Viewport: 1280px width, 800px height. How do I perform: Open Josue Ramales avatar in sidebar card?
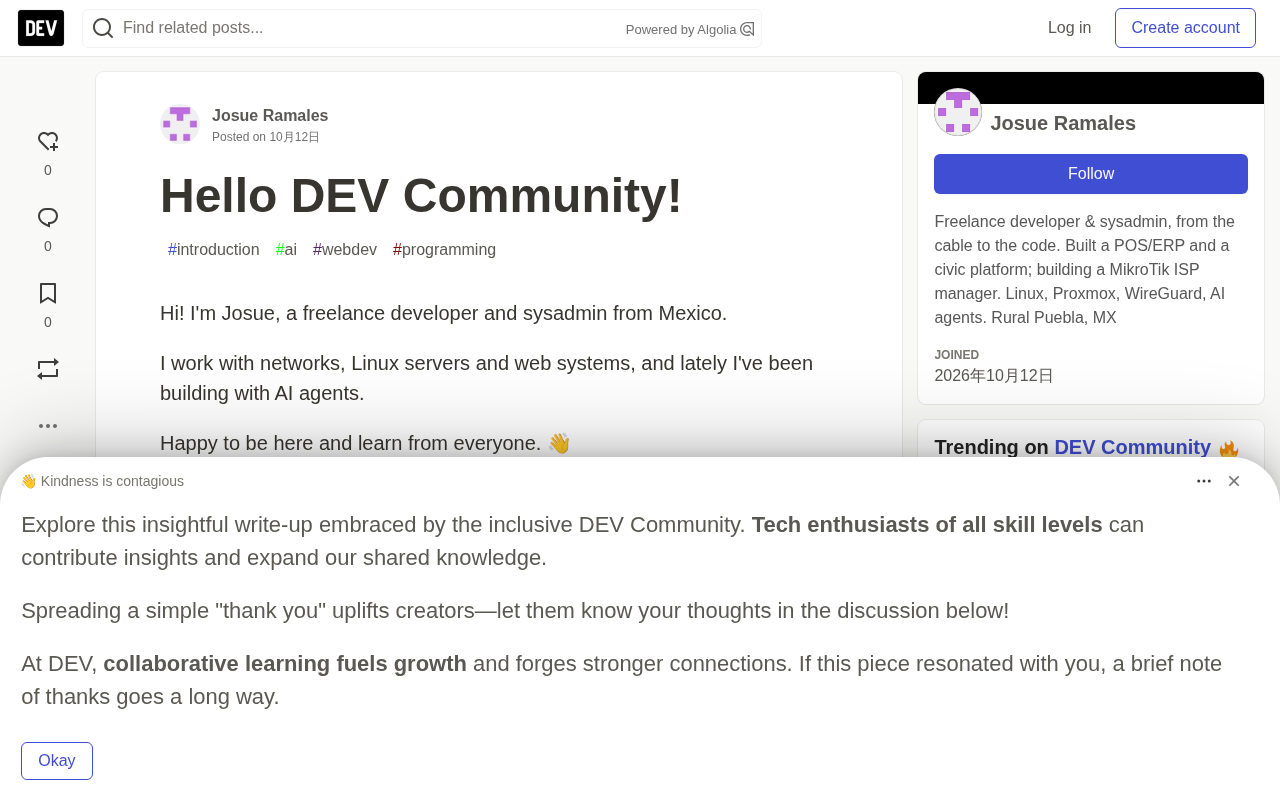(x=958, y=112)
